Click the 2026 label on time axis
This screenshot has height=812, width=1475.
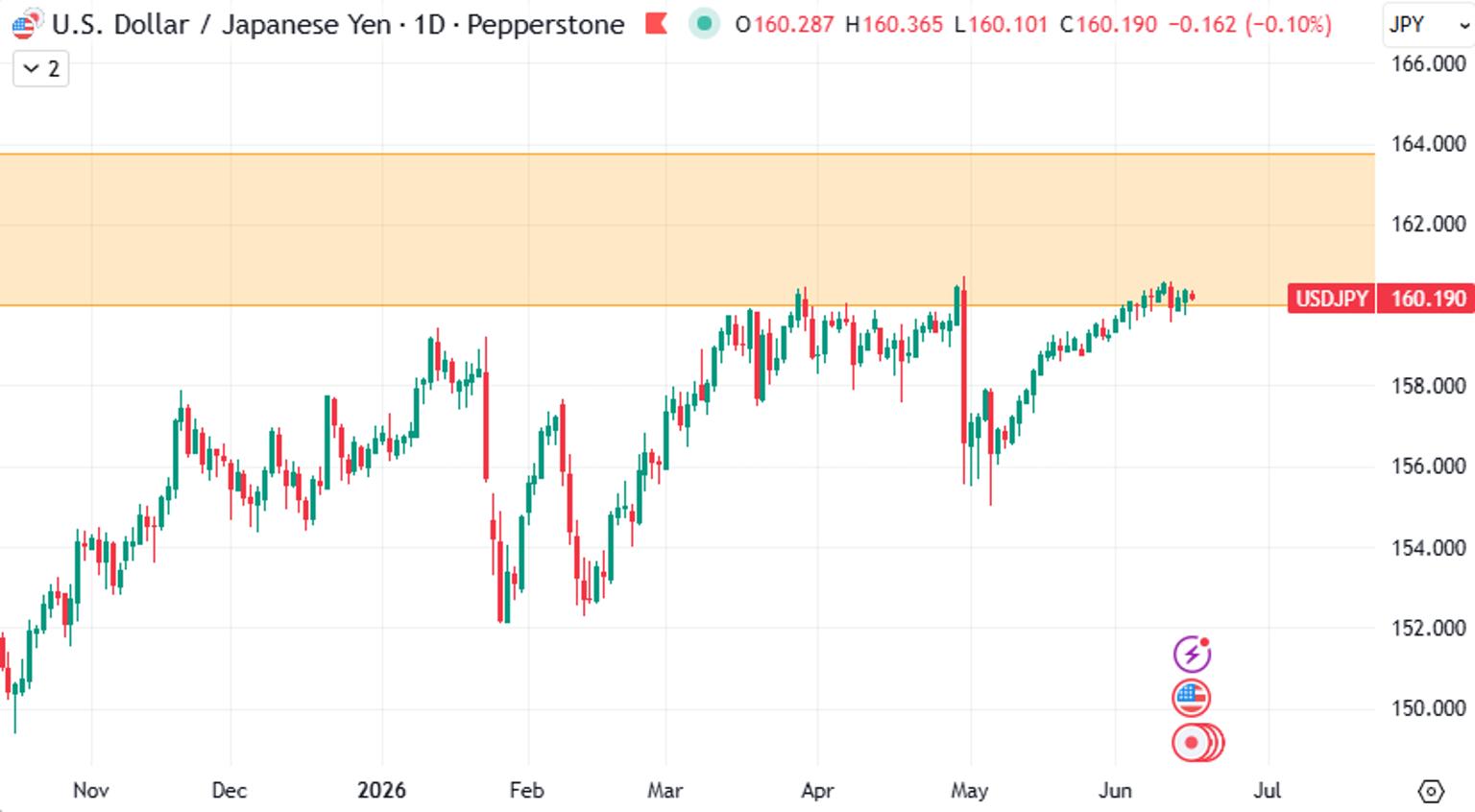[381, 790]
